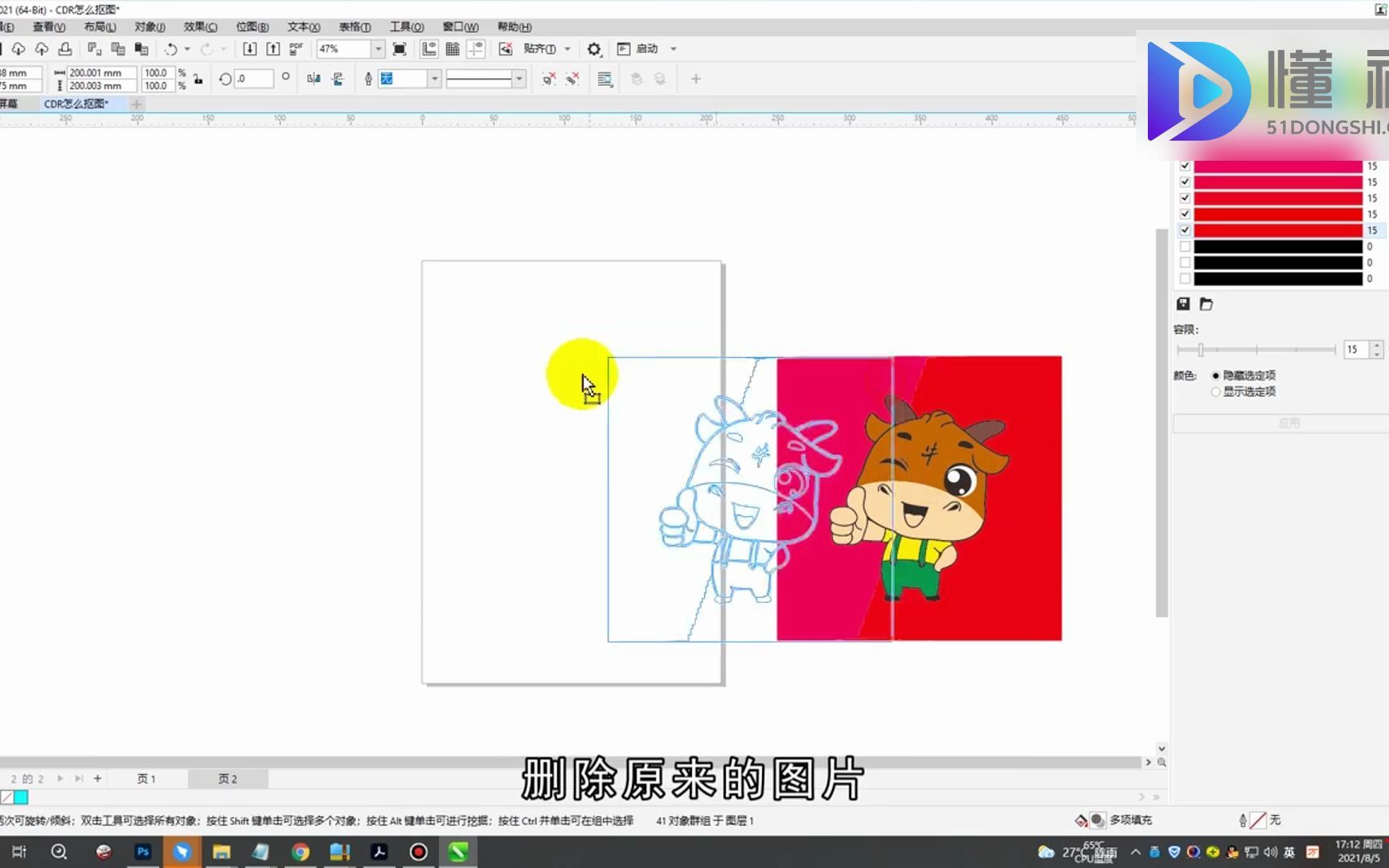Open the 位图 menu
The height and width of the screenshot is (868, 1389).
[x=252, y=27]
